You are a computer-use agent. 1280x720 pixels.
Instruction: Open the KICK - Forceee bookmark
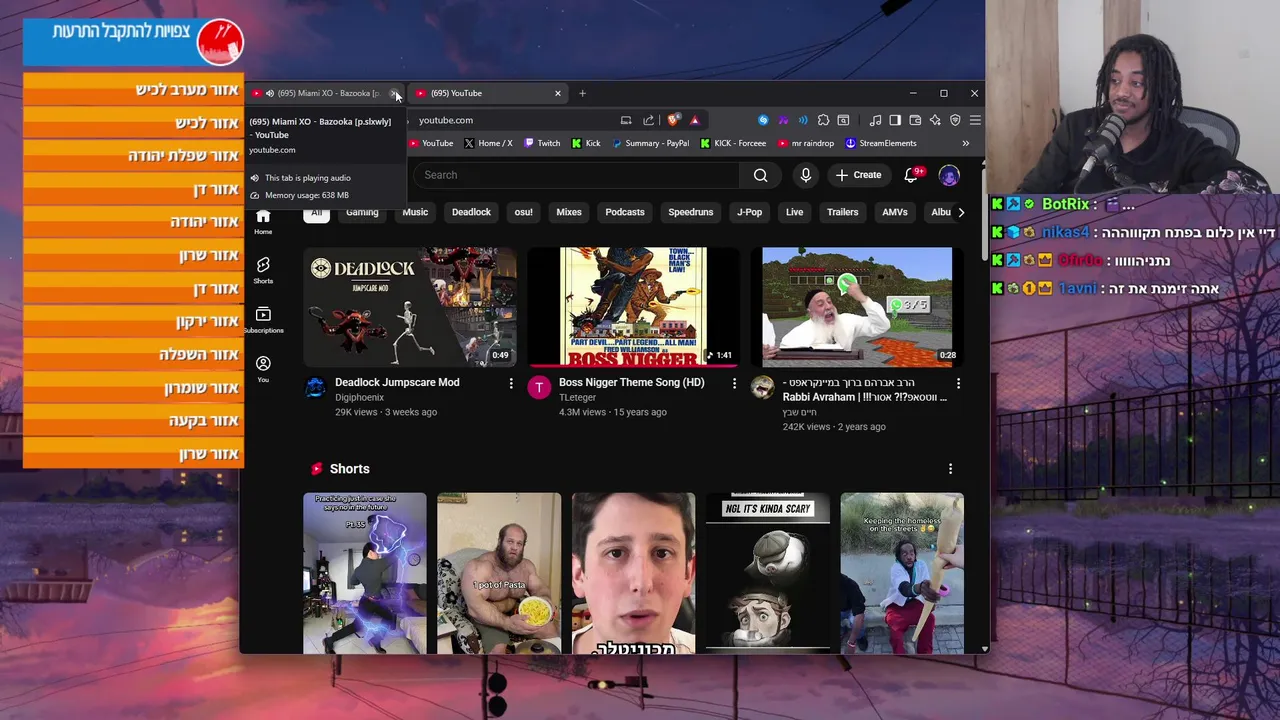click(733, 143)
